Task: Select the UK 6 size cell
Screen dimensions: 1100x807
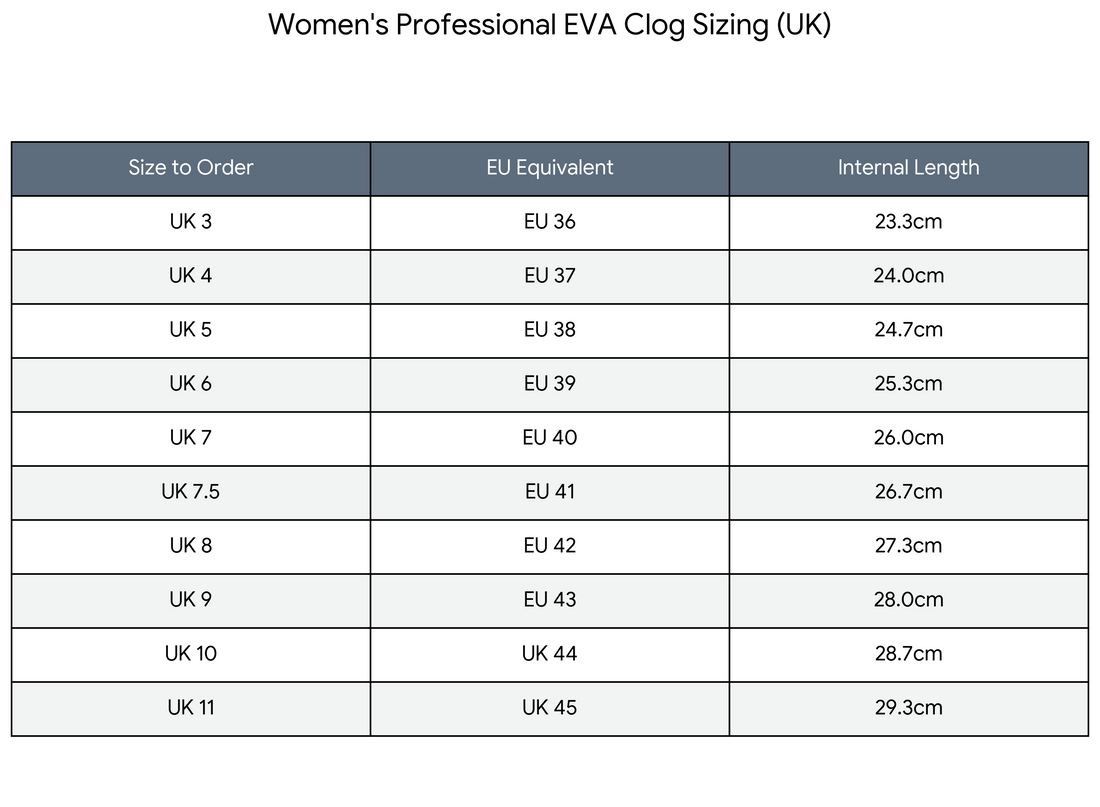Action: coord(191,385)
